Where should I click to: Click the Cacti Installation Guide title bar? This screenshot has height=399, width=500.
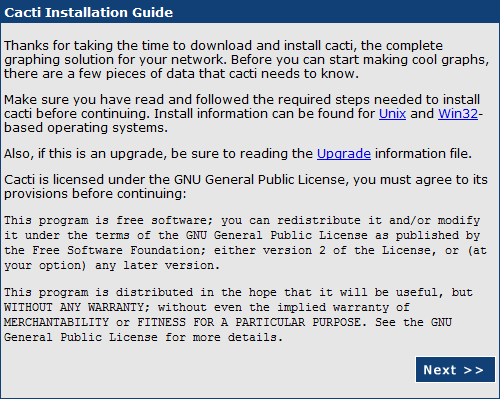pyautogui.click(x=250, y=12)
